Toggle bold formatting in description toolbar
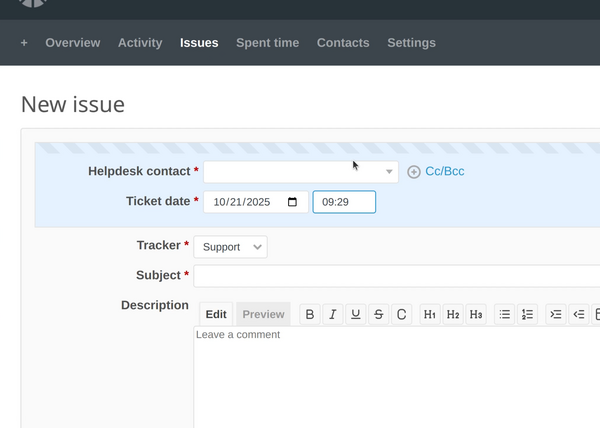Viewport: 600px width, 428px height. click(310, 314)
